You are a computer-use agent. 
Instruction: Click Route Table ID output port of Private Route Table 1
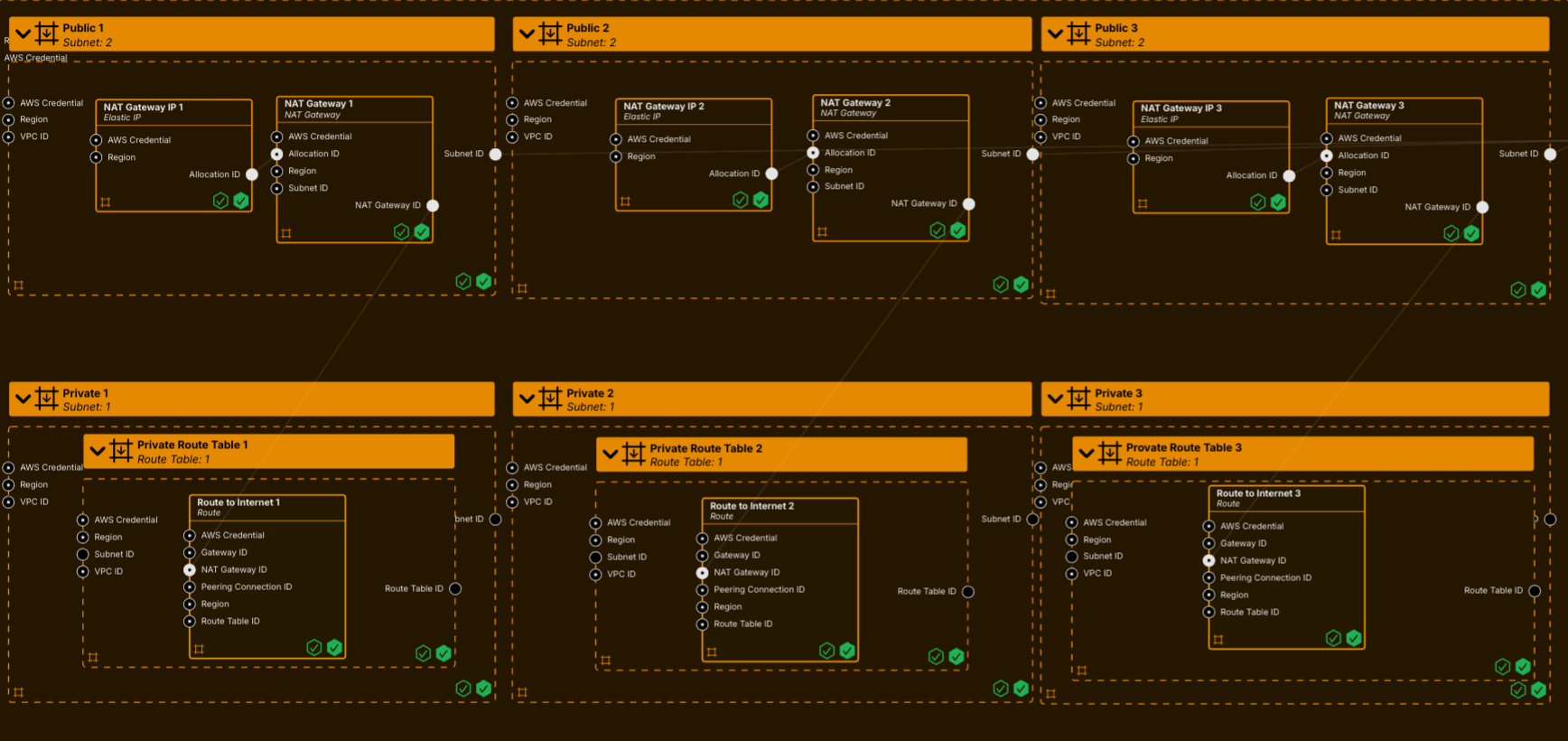tap(455, 589)
